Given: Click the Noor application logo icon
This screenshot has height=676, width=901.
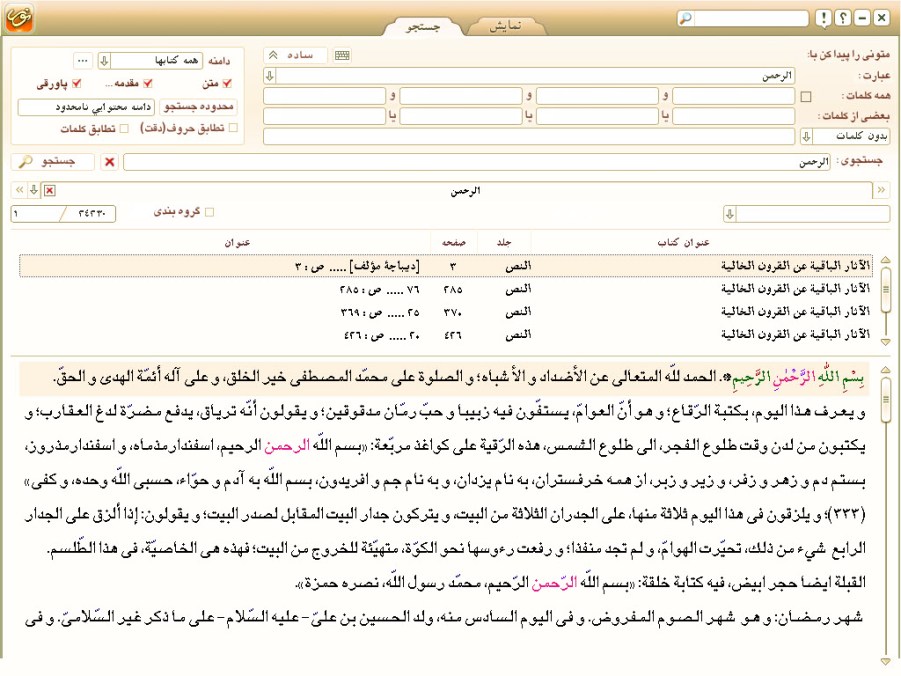Looking at the screenshot, I should click(19, 18).
